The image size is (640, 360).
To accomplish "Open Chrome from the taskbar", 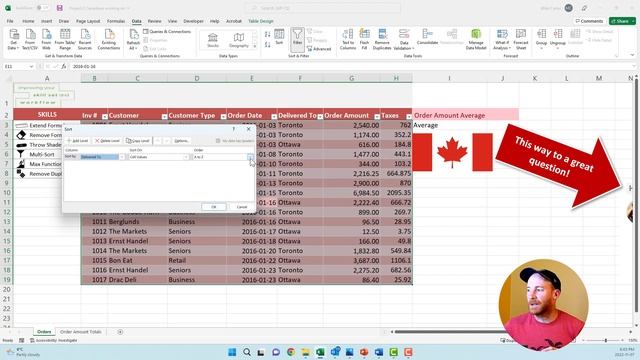I will 291,352.
